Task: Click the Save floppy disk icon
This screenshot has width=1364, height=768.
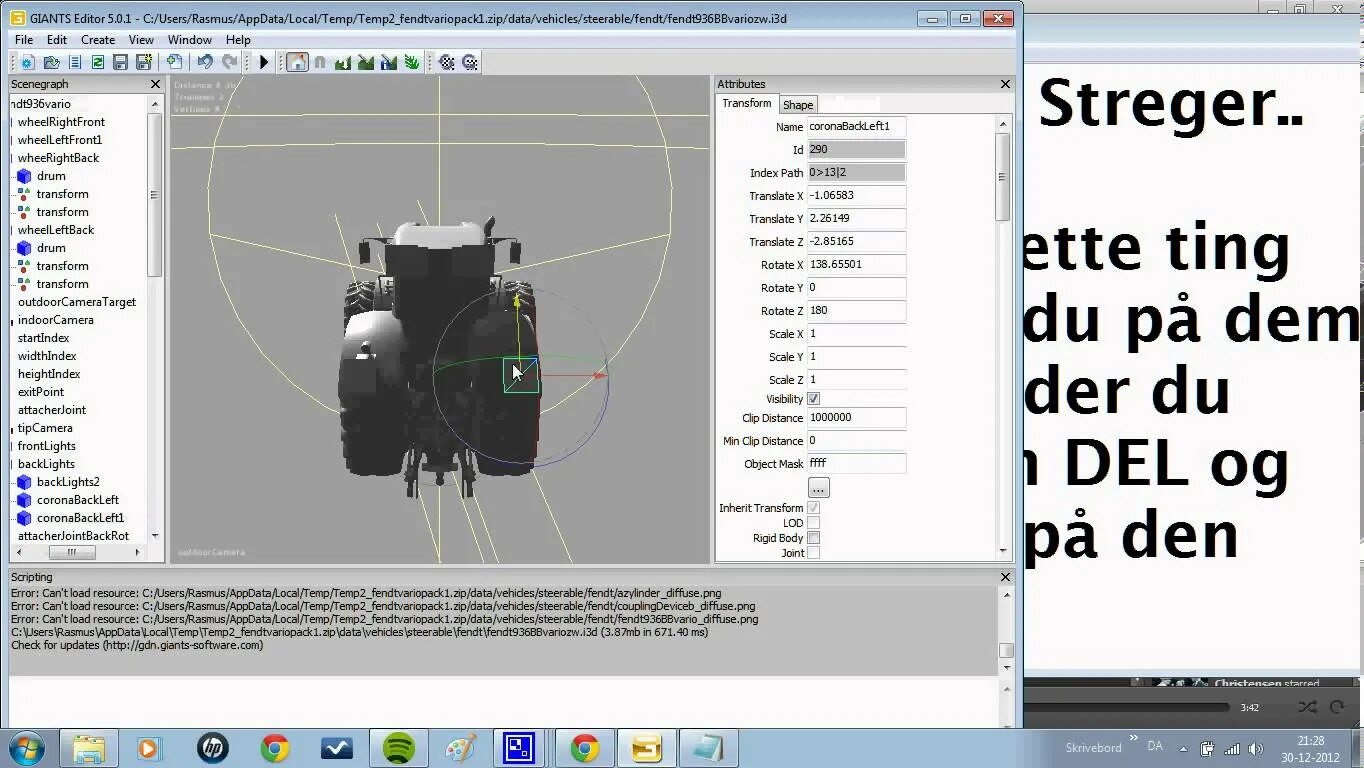Action: point(120,62)
